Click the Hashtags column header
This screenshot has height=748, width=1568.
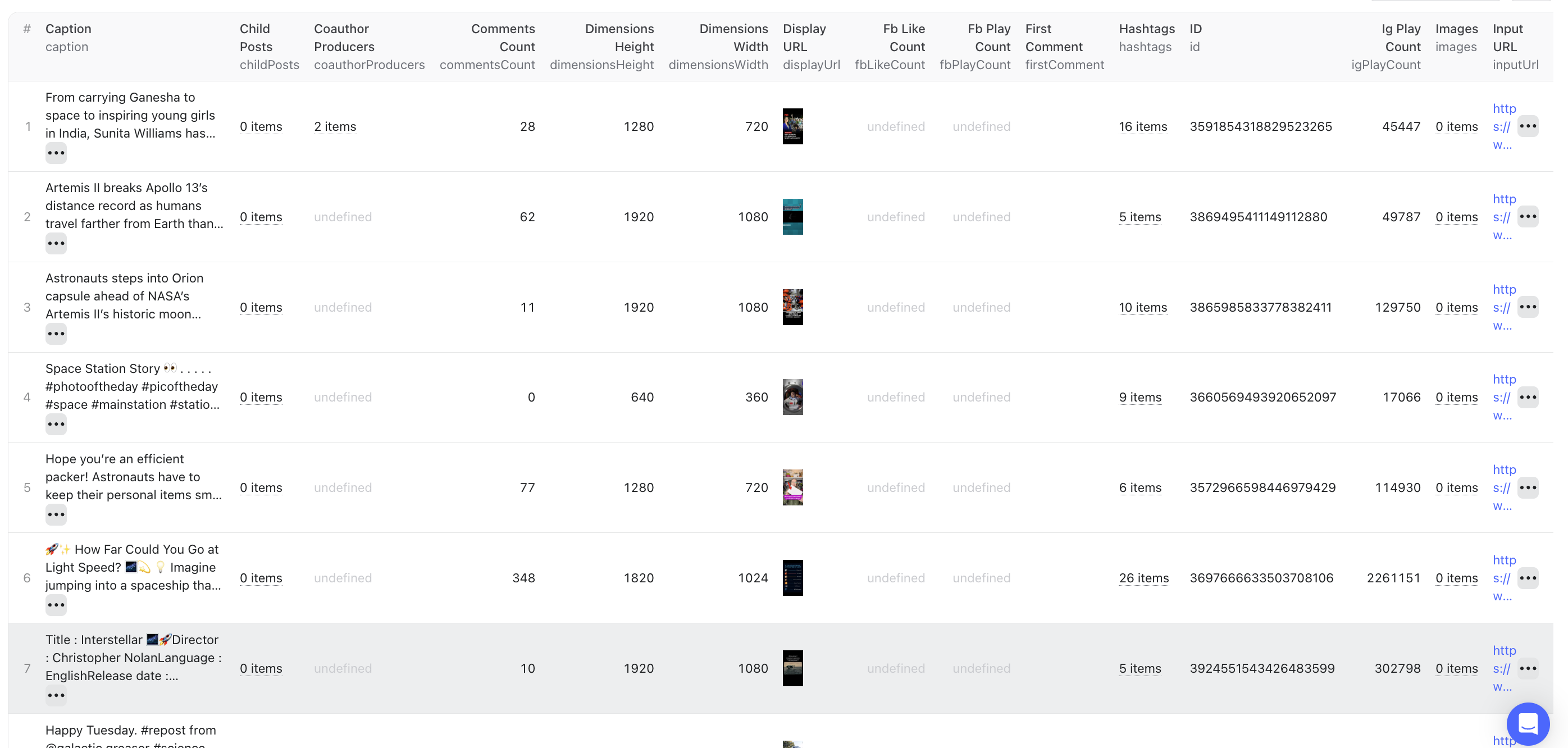coord(1147,37)
